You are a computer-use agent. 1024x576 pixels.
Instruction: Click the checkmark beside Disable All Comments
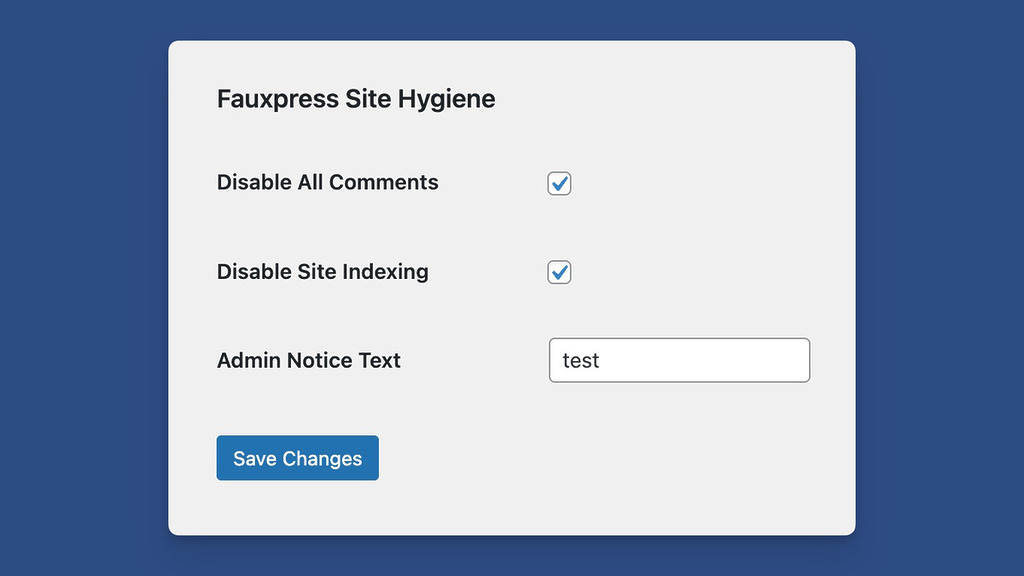pyautogui.click(x=559, y=183)
